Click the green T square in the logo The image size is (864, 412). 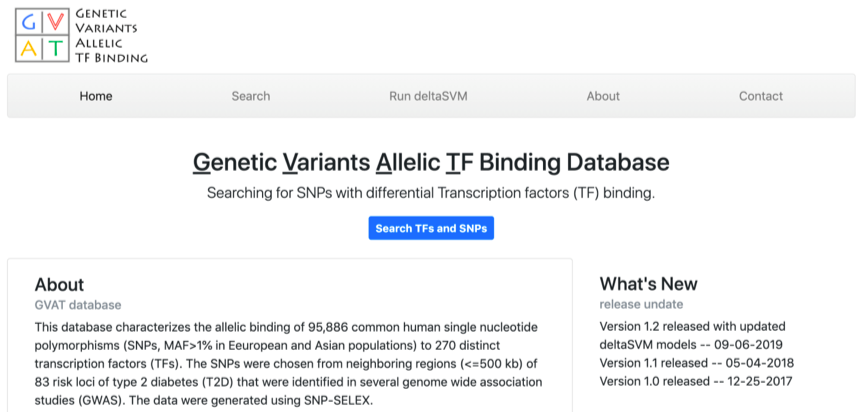[54, 47]
